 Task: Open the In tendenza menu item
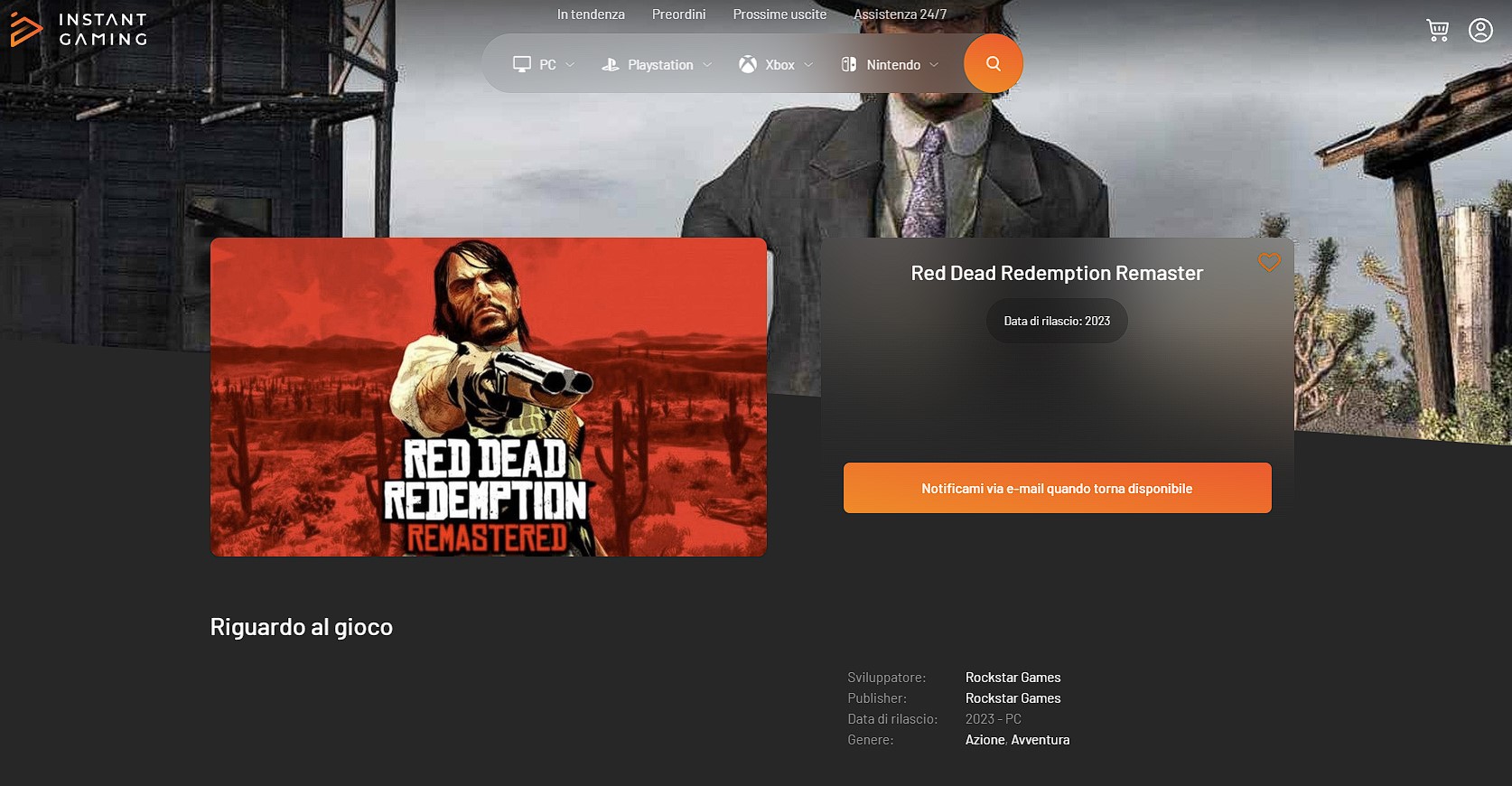click(591, 14)
